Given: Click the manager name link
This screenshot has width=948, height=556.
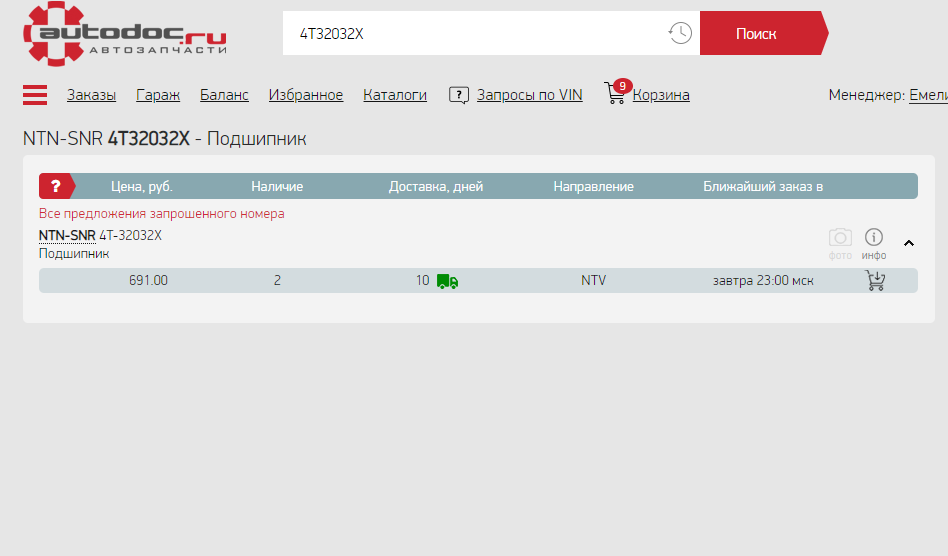Looking at the screenshot, I should tap(927, 95).
